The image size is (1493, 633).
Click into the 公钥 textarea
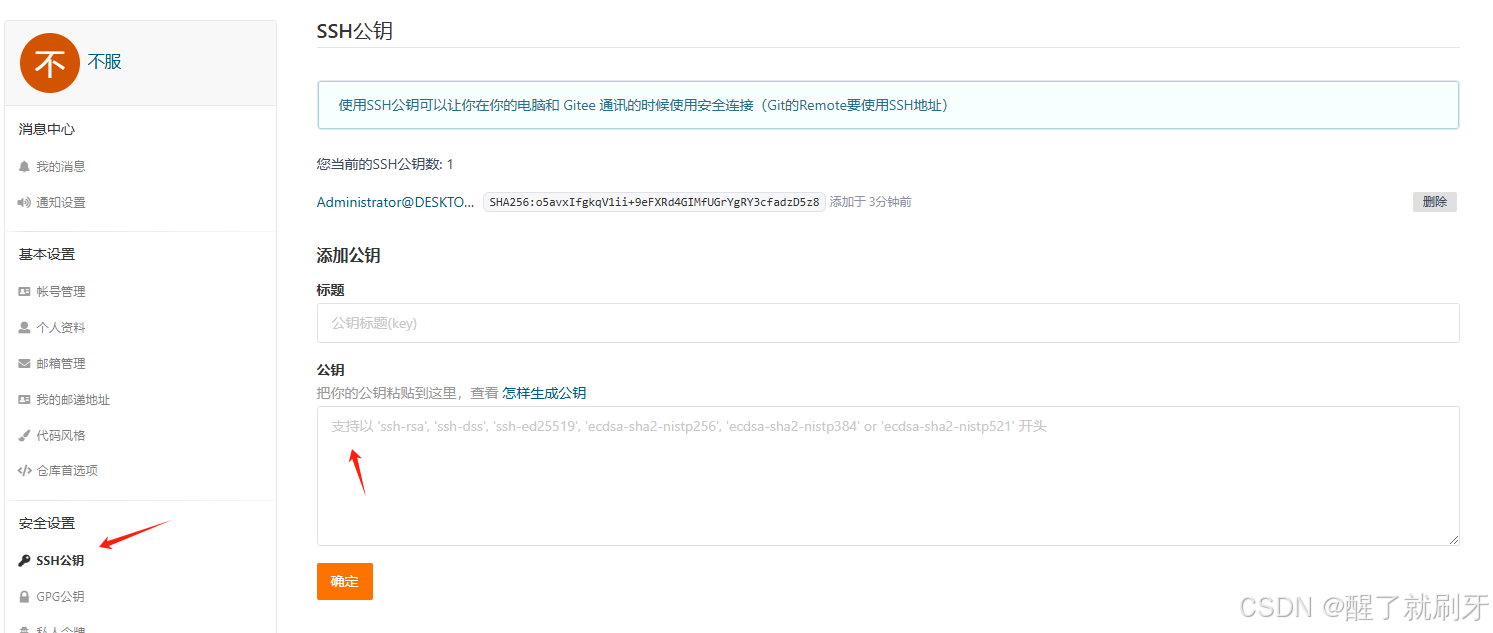pos(888,476)
